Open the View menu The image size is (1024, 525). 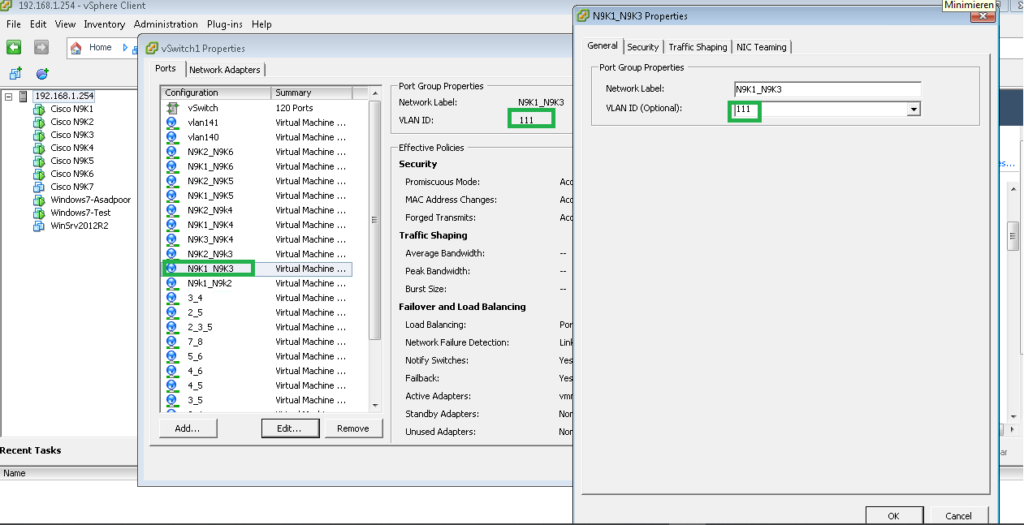coord(65,24)
